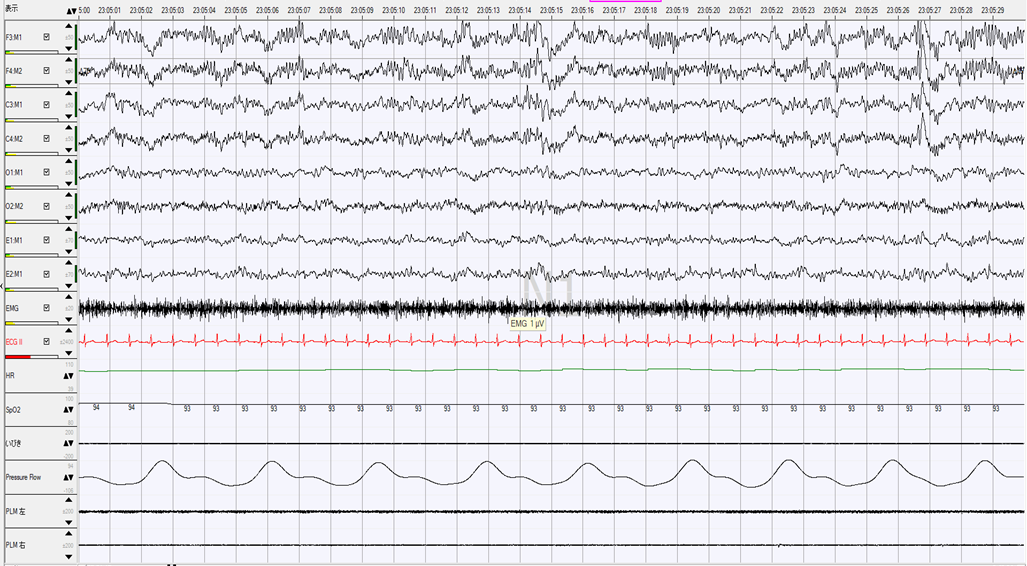This screenshot has height=566, width=1027.
Task: Jump to time marker 23:05:15
Action: pos(551,10)
